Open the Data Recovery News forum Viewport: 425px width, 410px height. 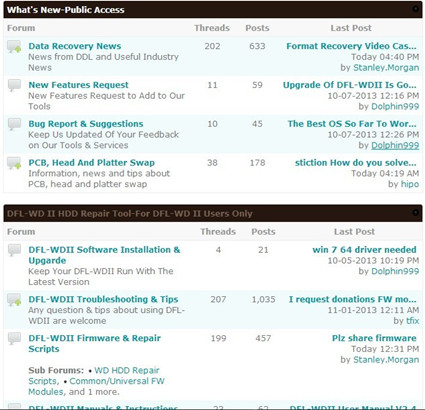(75, 46)
